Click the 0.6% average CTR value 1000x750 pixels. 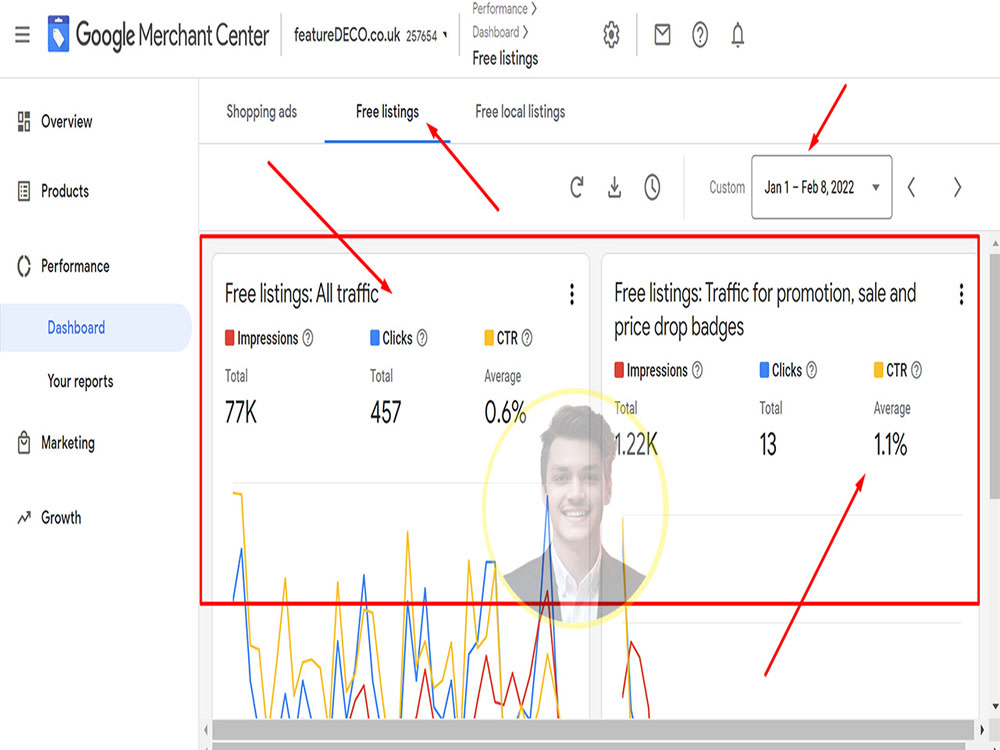505,412
